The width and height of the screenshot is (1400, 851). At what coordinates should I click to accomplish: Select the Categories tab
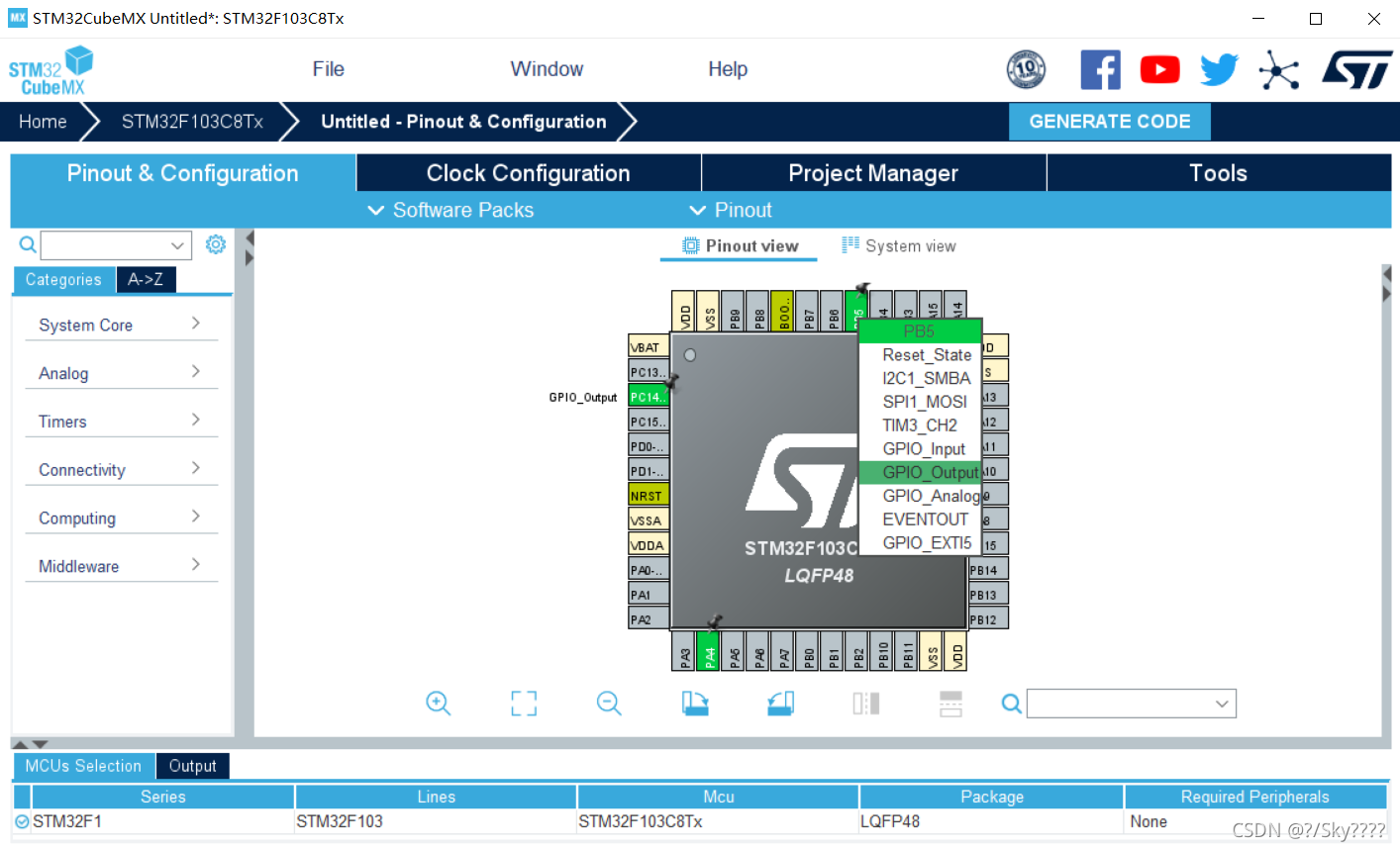tap(63, 280)
